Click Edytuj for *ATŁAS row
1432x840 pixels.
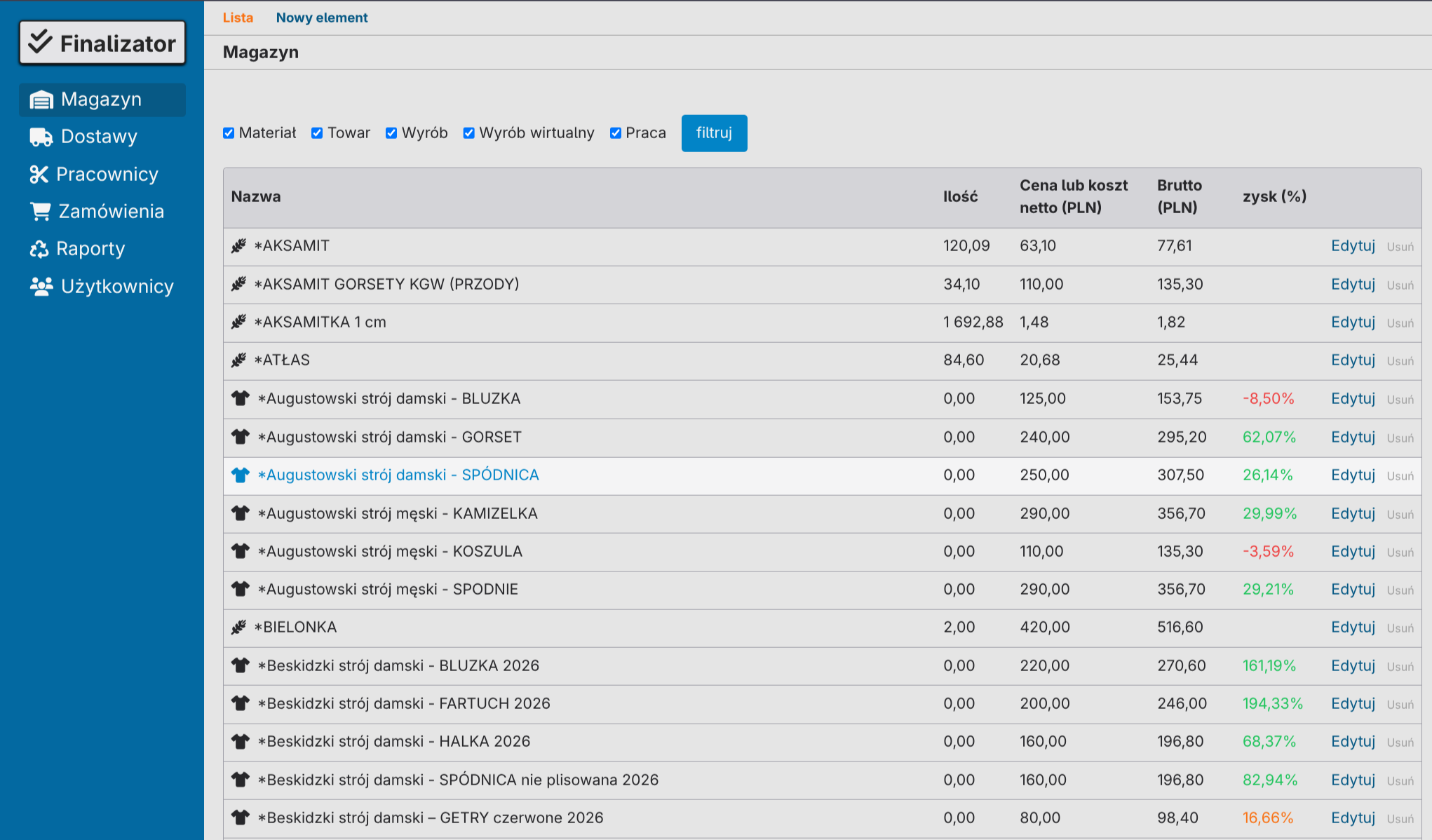[x=1353, y=360]
